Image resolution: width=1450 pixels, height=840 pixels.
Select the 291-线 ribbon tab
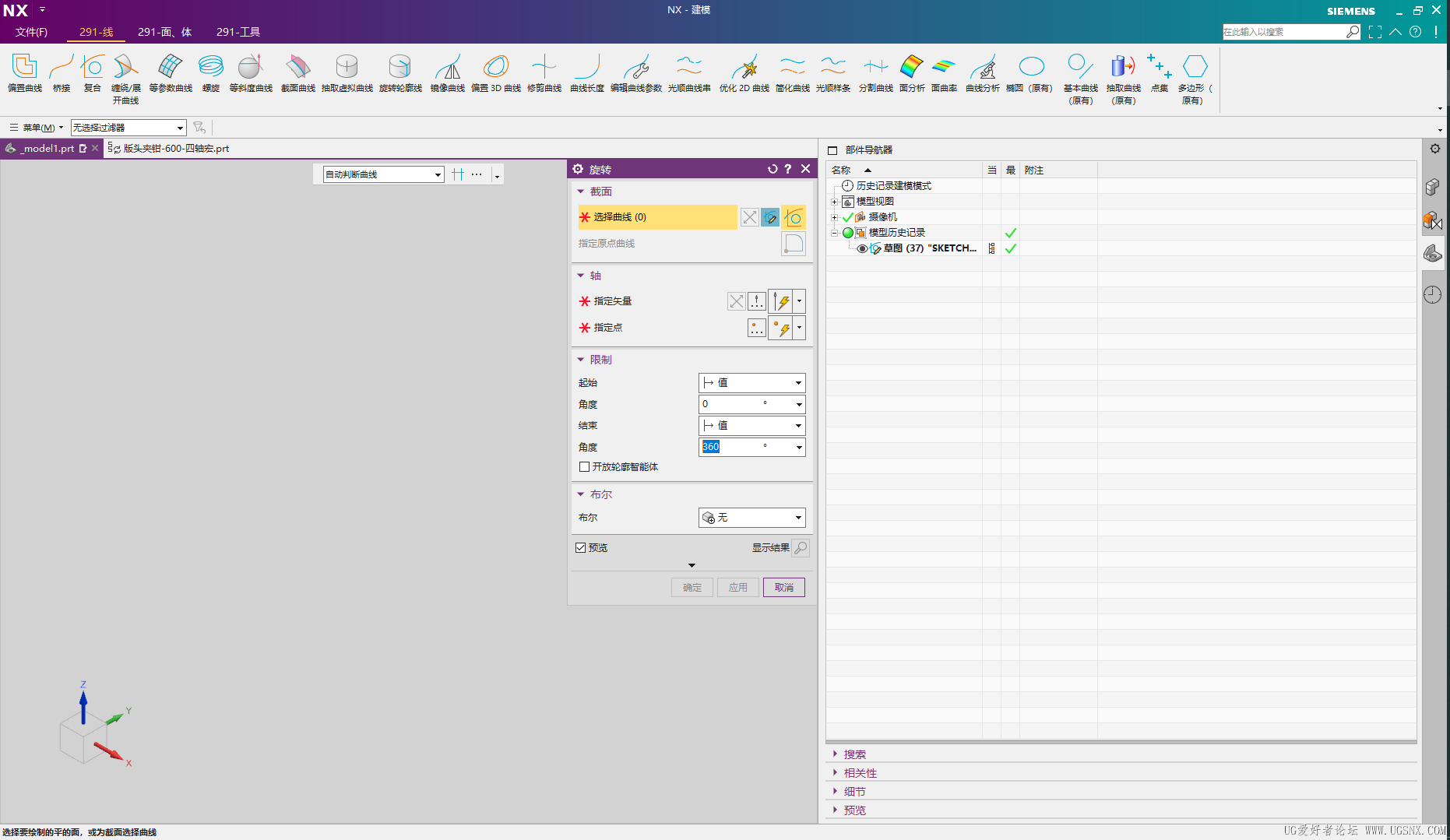click(x=96, y=32)
